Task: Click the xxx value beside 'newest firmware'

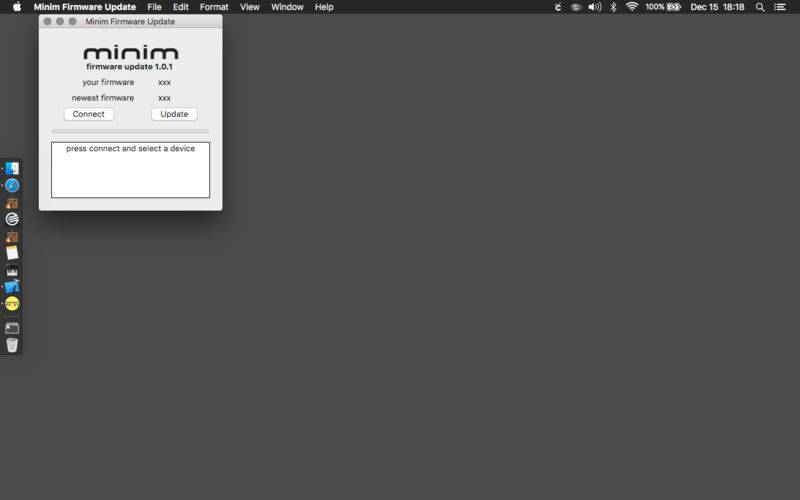Action: 164,97
